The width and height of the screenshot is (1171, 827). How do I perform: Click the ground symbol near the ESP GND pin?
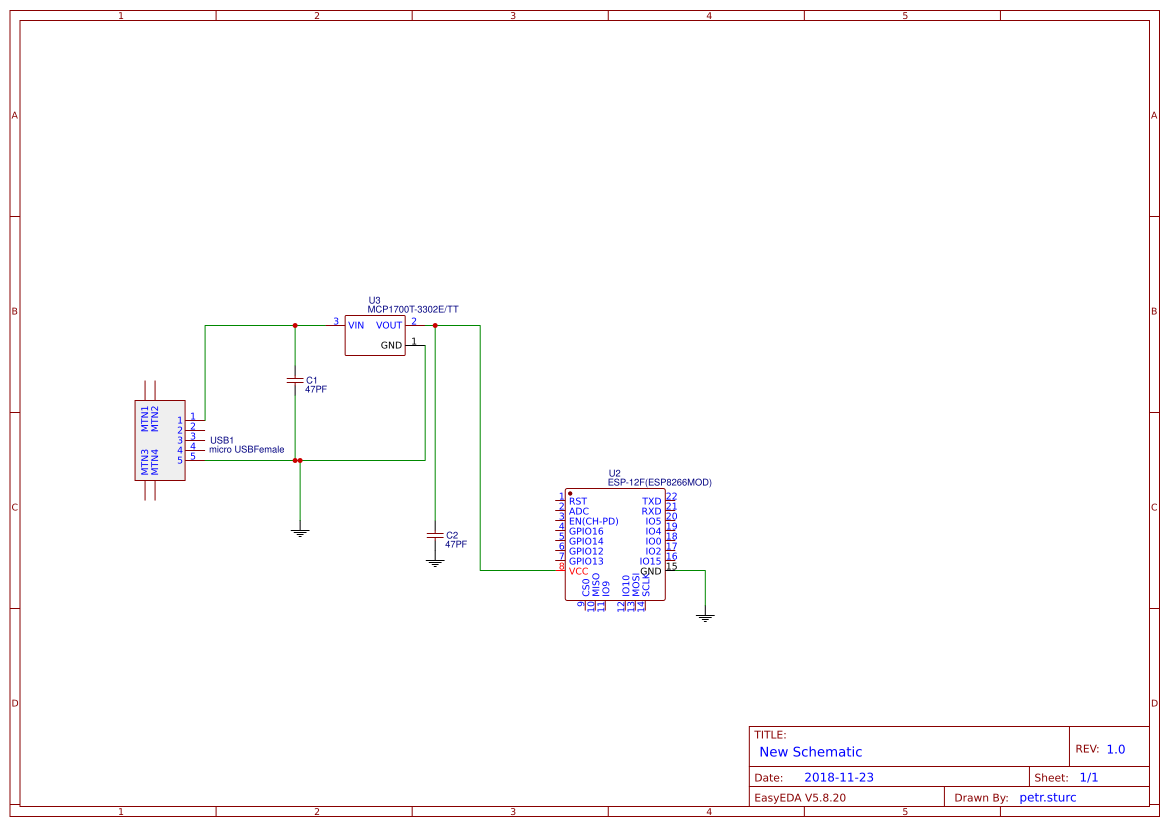(706, 617)
